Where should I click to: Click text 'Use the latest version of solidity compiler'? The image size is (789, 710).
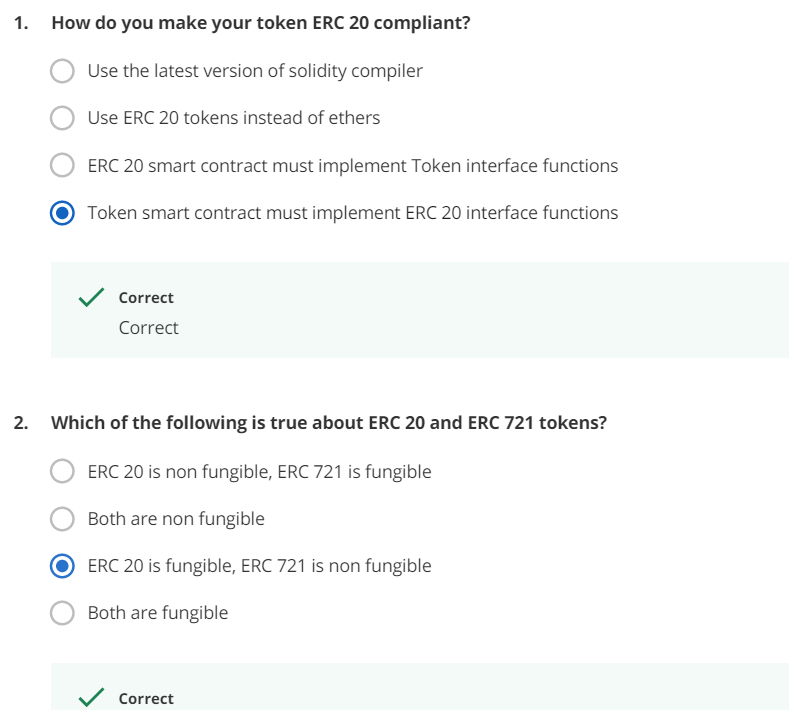pyautogui.click(x=255, y=71)
